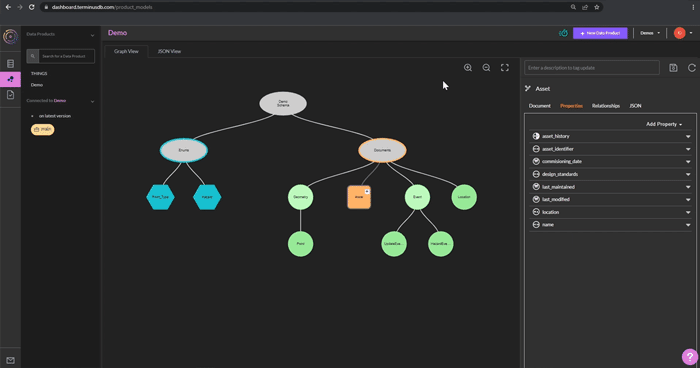Click the location property type icon
The image size is (700, 368).
point(536,212)
